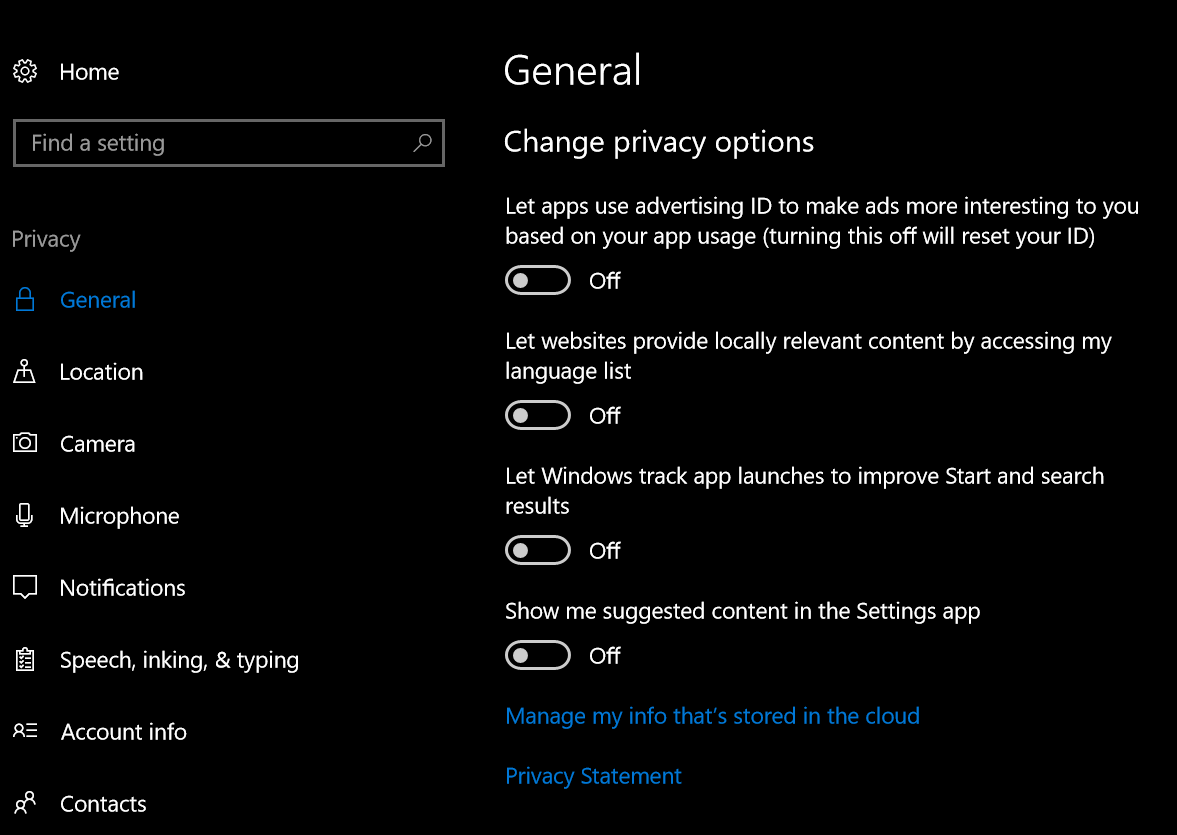The width and height of the screenshot is (1177, 835).
Task: Click the Microphone icon in sidebar
Action: pos(25,516)
